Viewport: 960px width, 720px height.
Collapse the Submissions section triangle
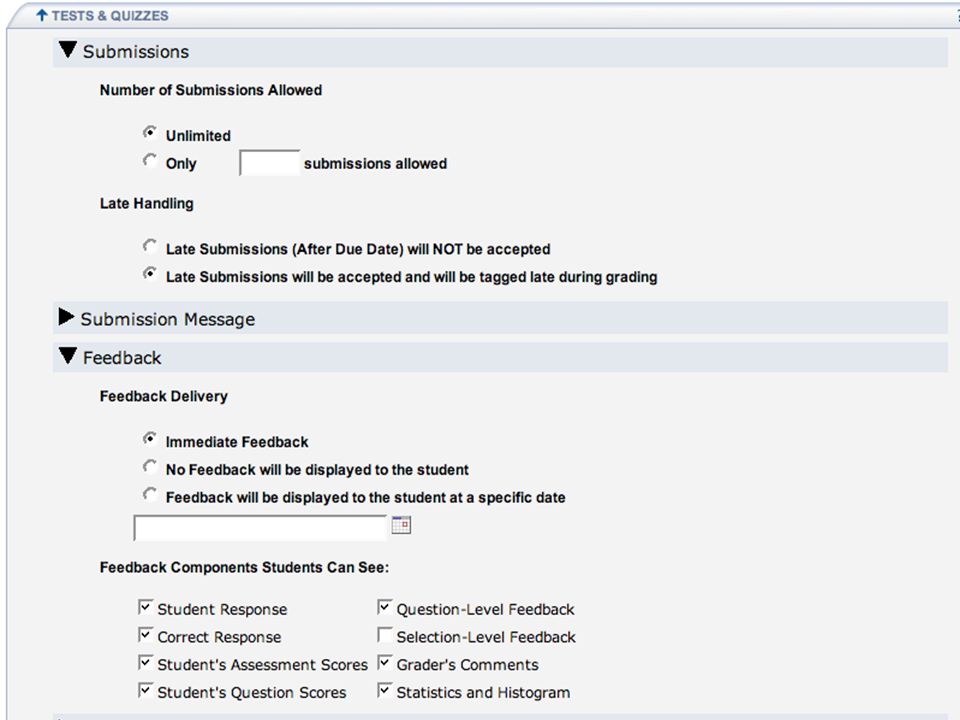coord(67,50)
